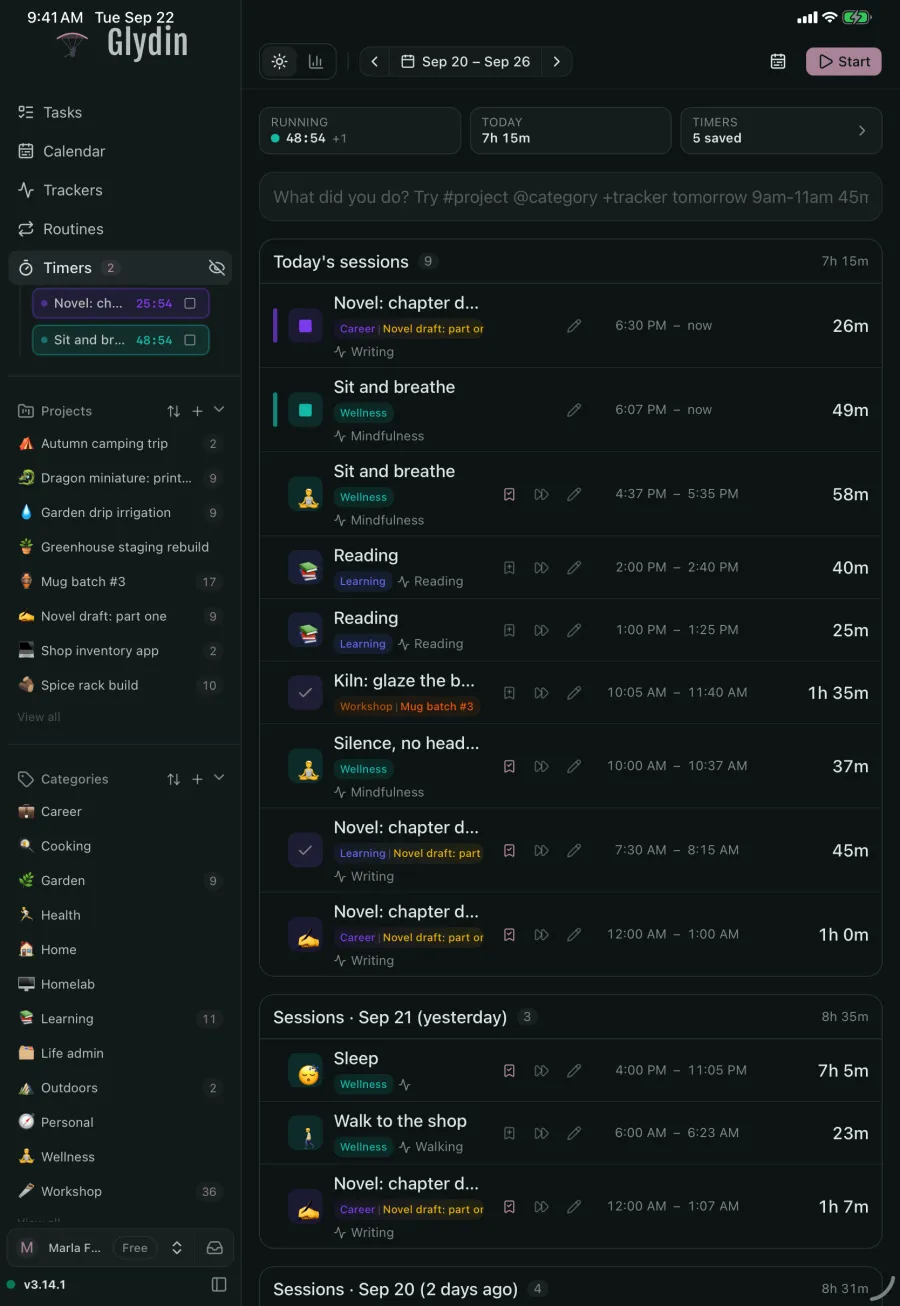Click bookmark icon on Silence 10:00 AM session
This screenshot has height=1306, width=900.
(509, 766)
